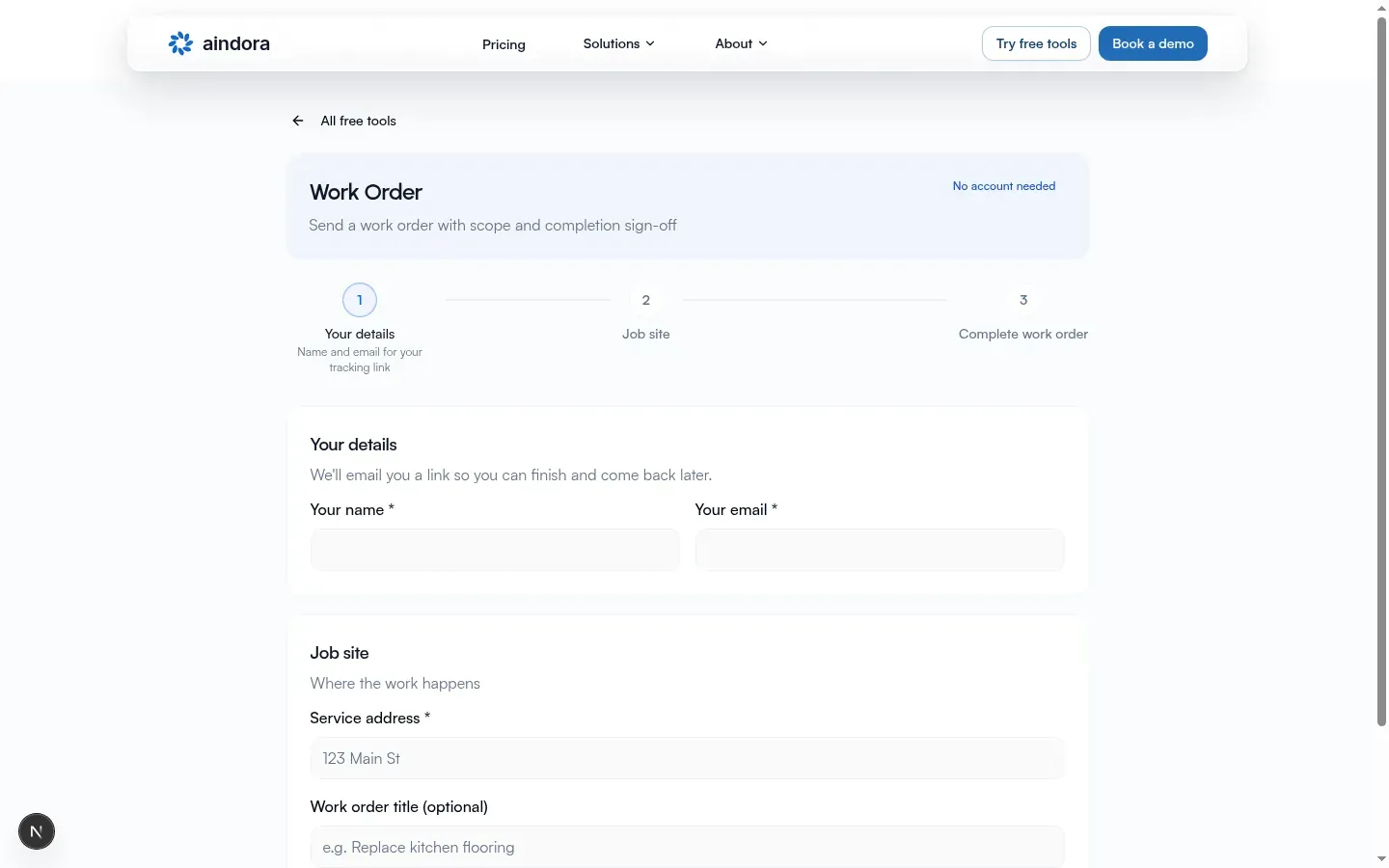This screenshot has height=868, width=1389.
Task: Go back to All free tools
Action: [x=359, y=121]
